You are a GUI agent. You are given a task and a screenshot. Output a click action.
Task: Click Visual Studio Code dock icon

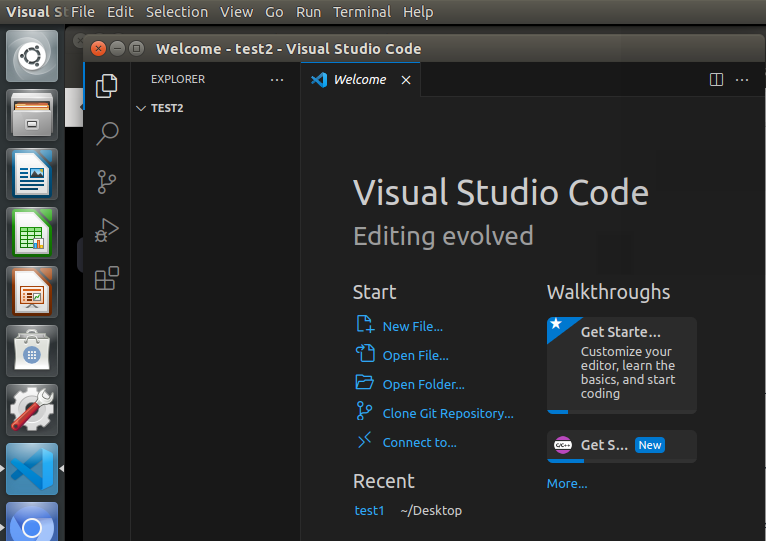click(32, 469)
